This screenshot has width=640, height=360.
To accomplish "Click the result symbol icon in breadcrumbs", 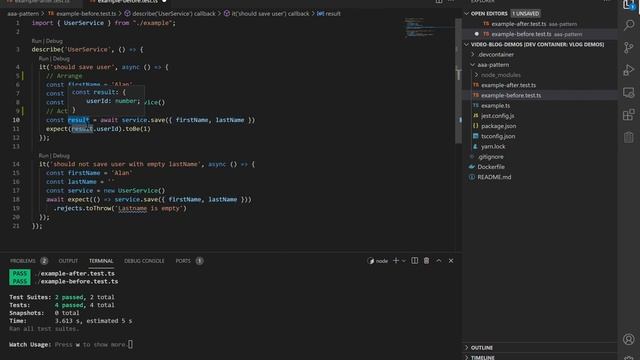I will pos(320,13).
